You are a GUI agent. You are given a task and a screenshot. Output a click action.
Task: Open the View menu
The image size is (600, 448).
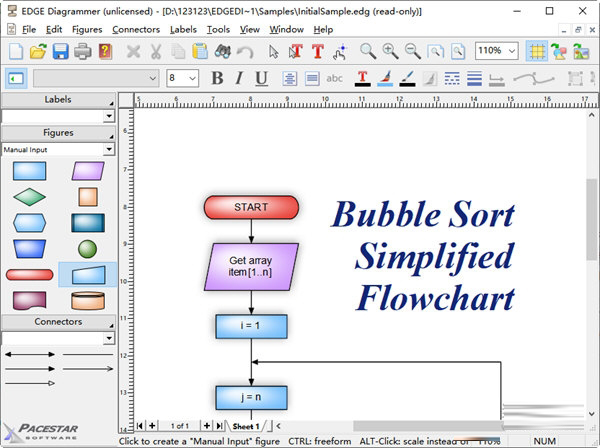249,29
